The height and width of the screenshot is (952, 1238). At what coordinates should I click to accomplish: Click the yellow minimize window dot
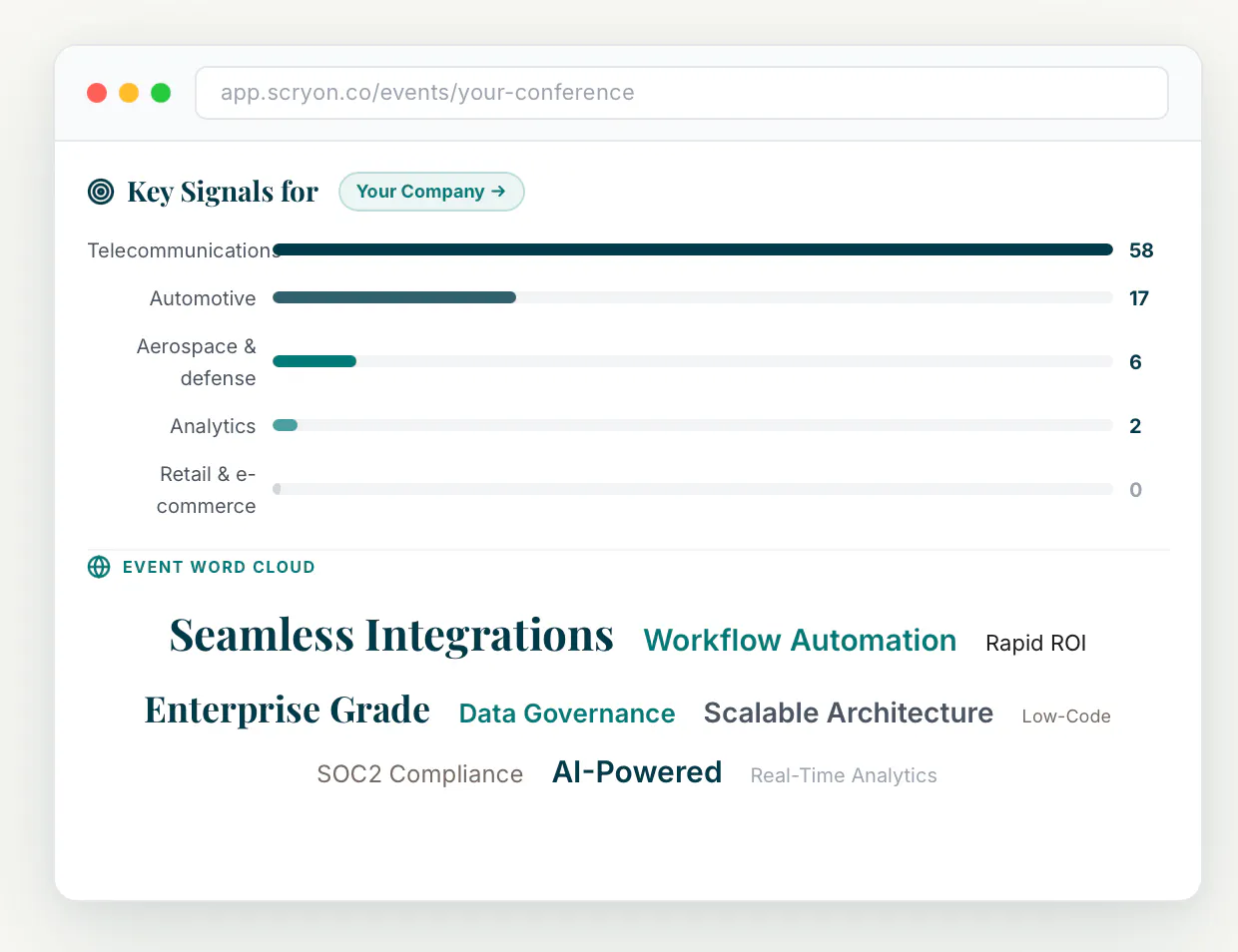click(129, 93)
